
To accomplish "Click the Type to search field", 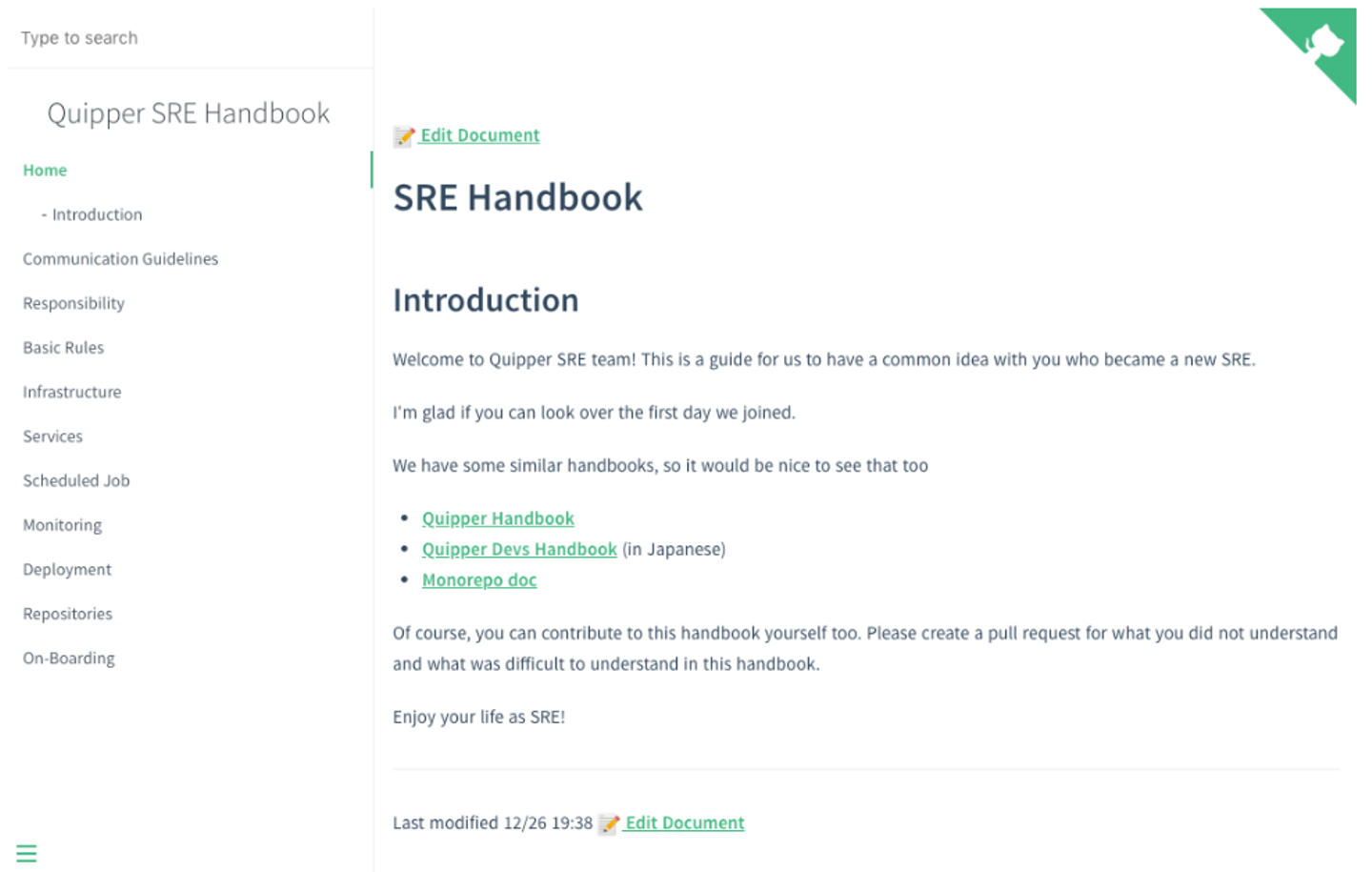I will [191, 38].
